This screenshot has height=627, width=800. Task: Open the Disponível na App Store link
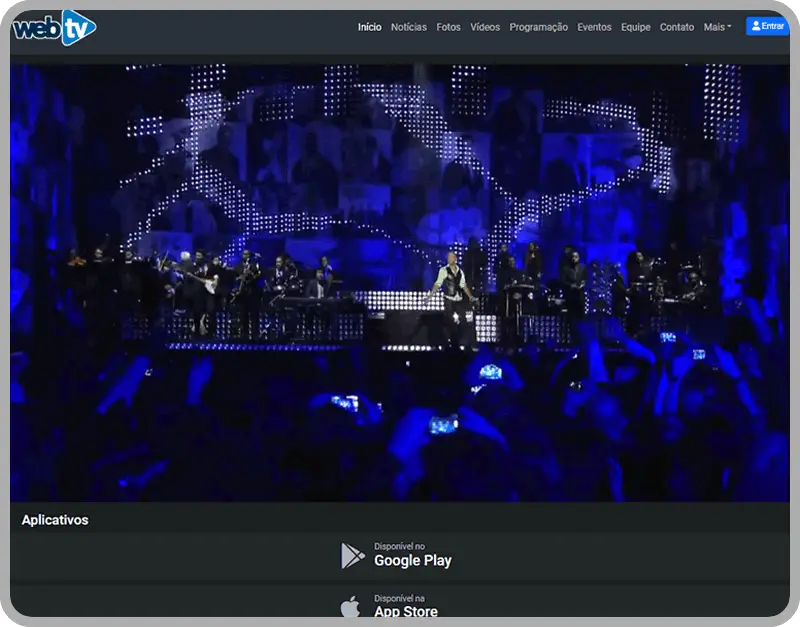pos(389,606)
